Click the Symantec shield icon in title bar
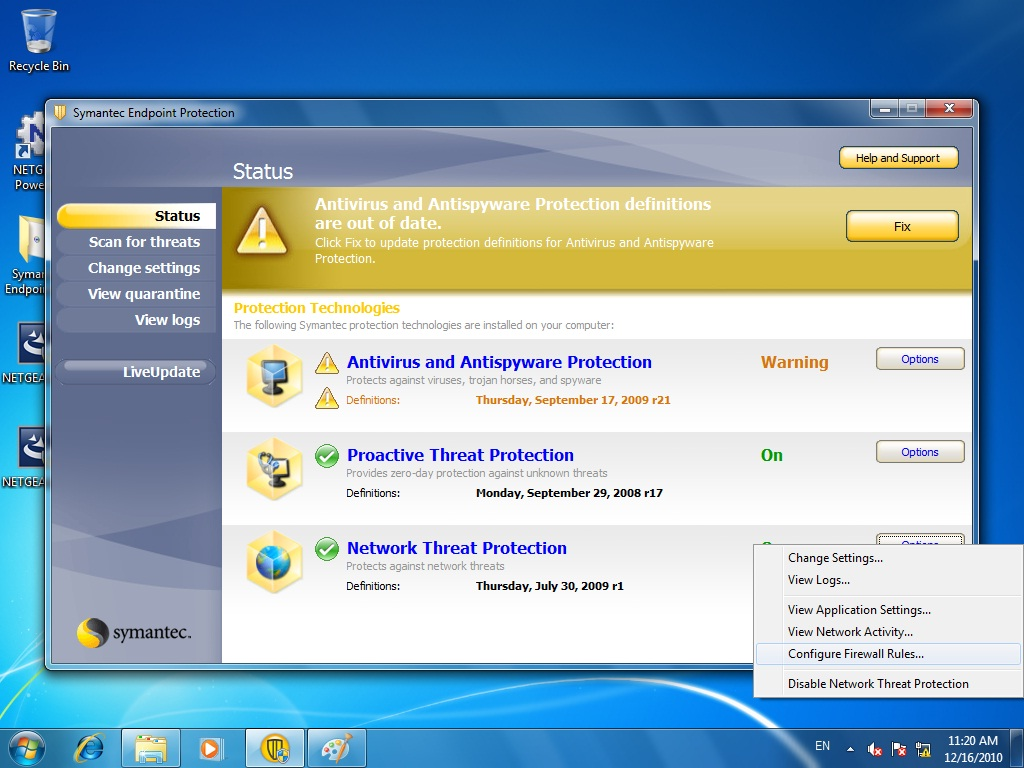Screen dimensions: 1024x768 pyautogui.click(x=60, y=112)
